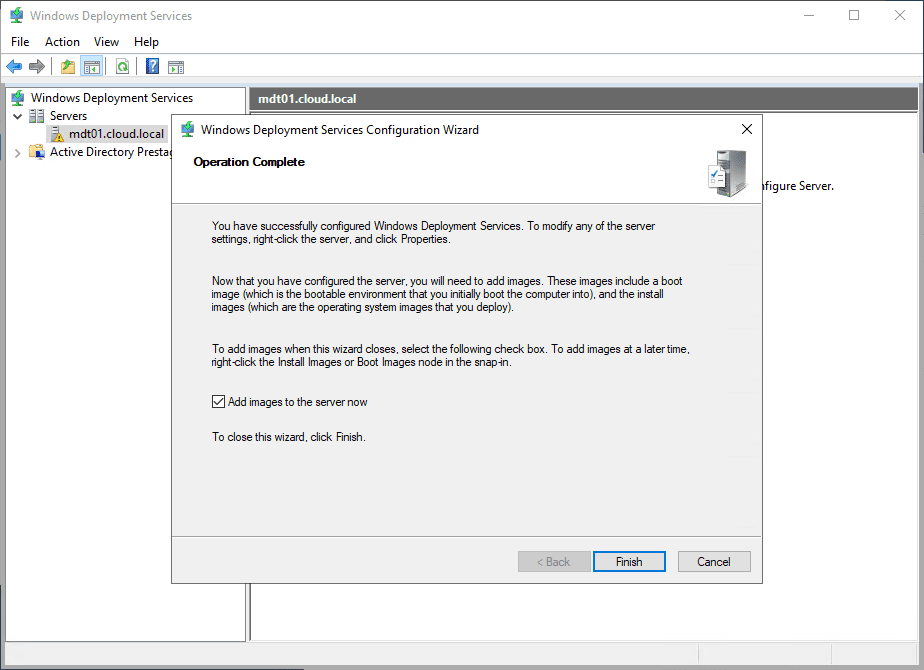Click the Up one level folder icon
Screen dimensions: 924x670
(x=68, y=67)
